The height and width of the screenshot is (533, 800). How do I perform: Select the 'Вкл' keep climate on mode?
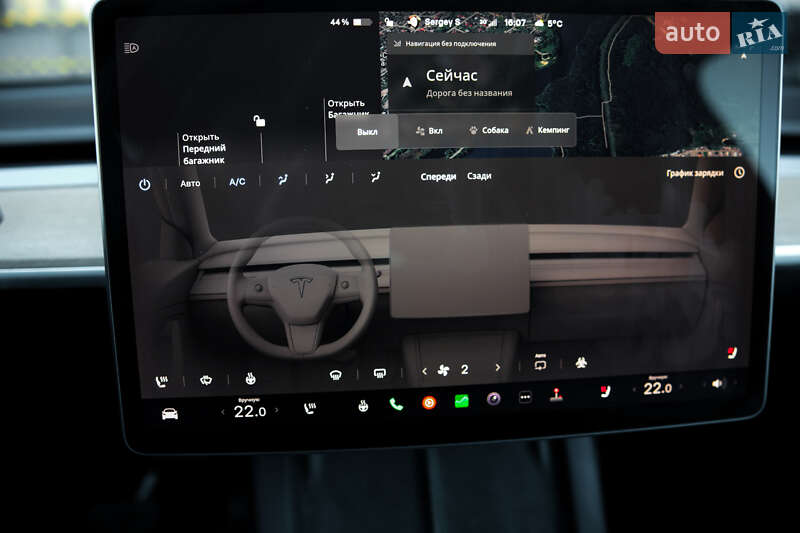pos(429,131)
